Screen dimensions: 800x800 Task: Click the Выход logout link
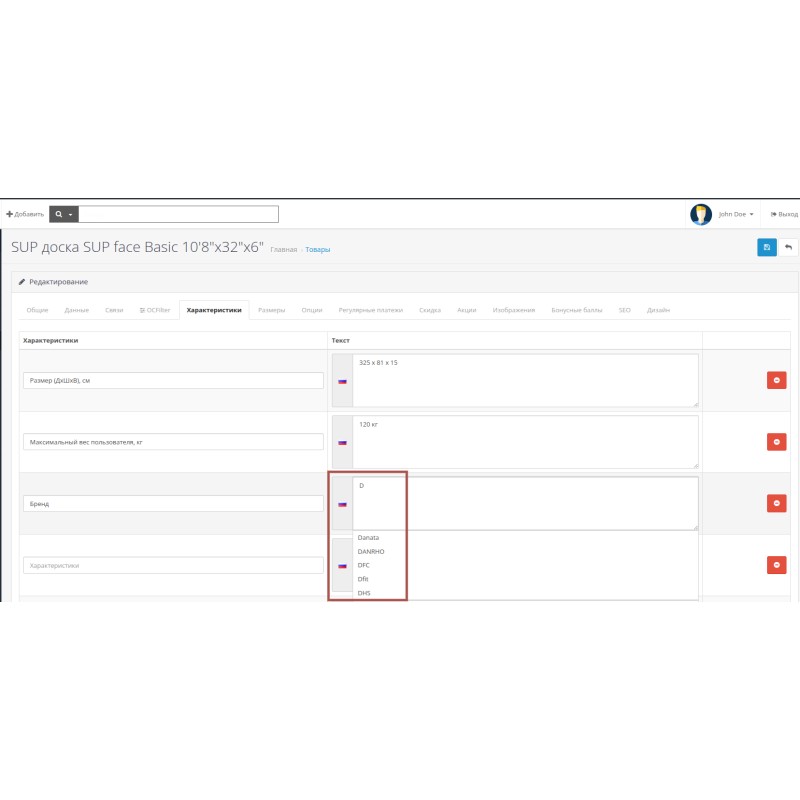784,214
